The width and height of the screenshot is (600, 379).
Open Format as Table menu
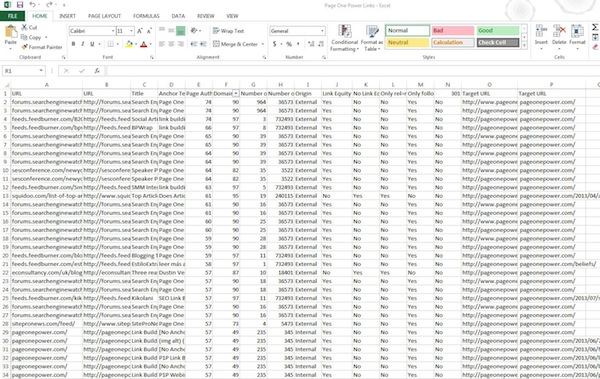(x=372, y=38)
